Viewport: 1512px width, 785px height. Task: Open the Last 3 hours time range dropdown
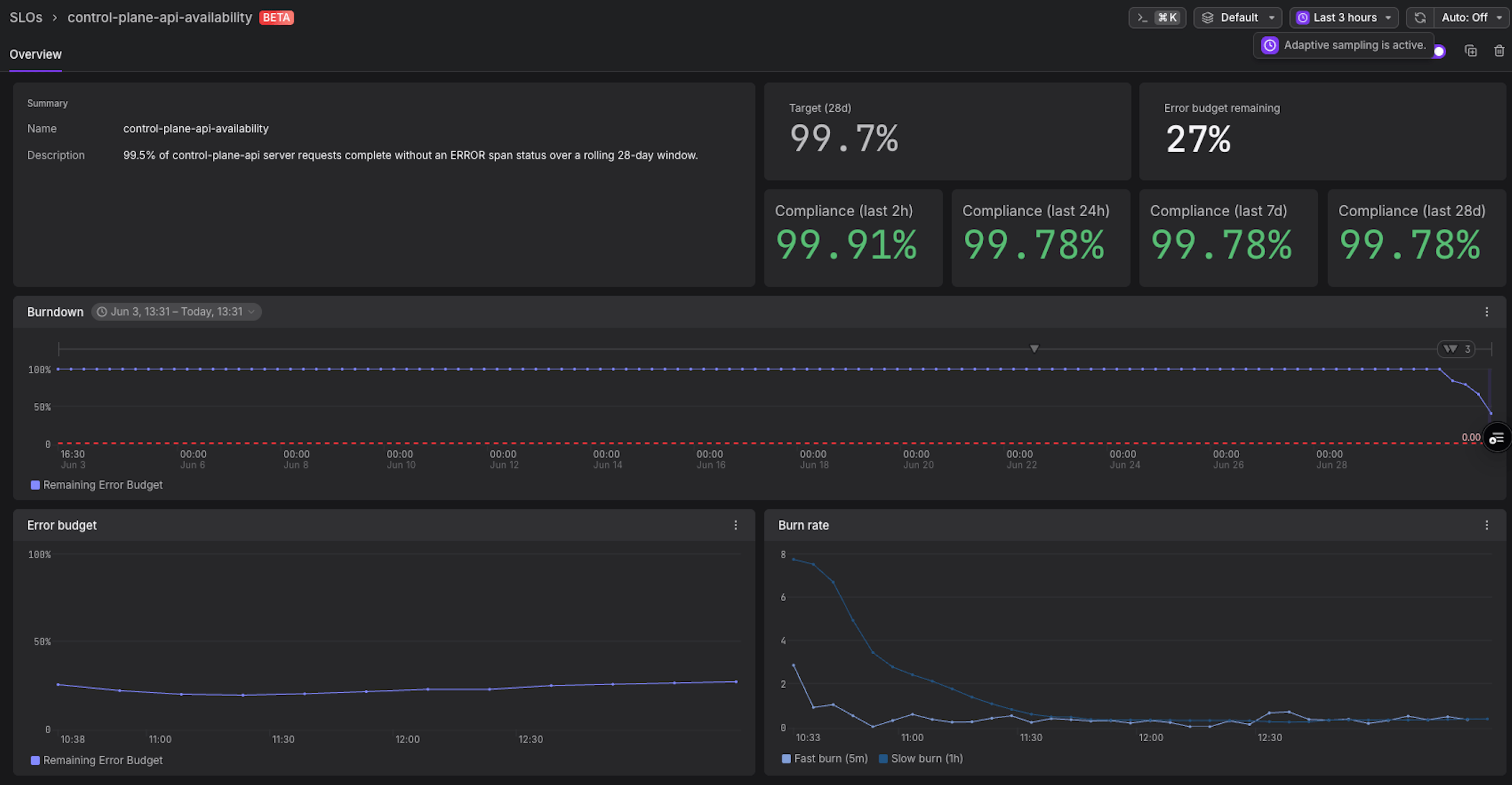[1344, 18]
